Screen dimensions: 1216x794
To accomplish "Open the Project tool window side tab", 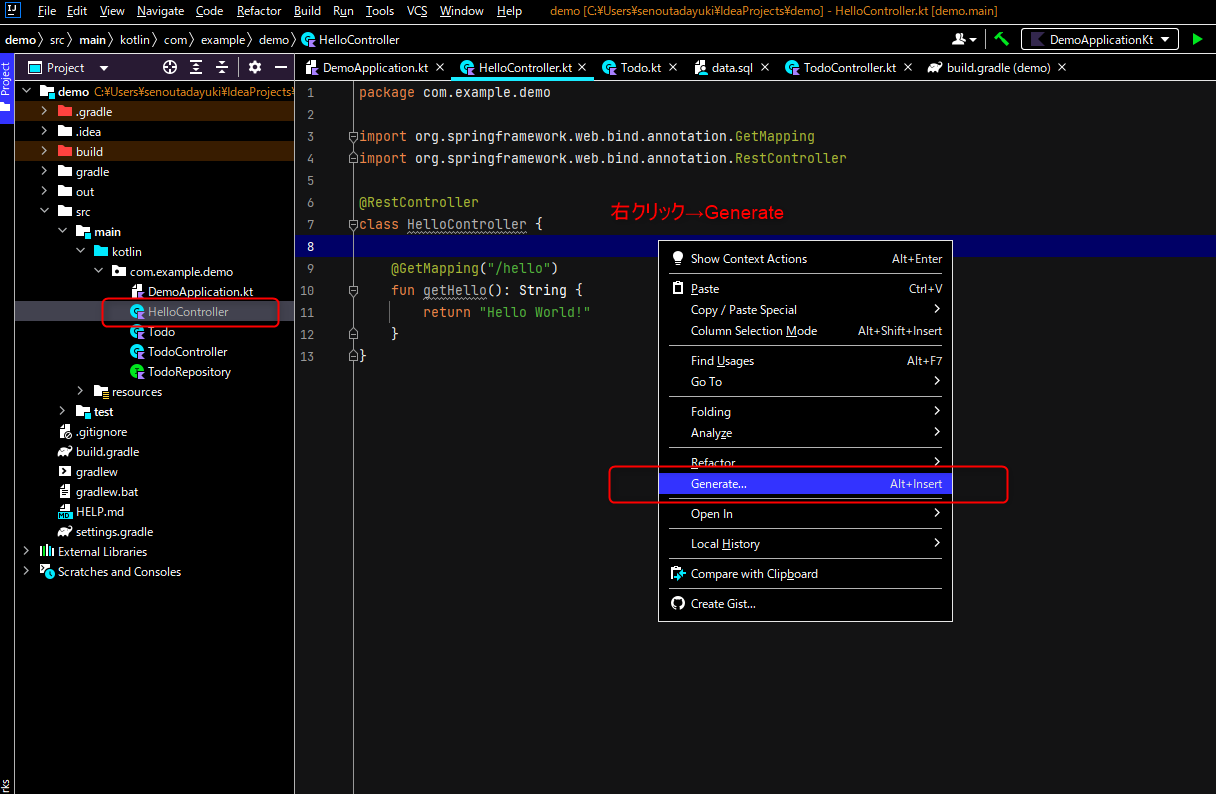I will [6, 86].
